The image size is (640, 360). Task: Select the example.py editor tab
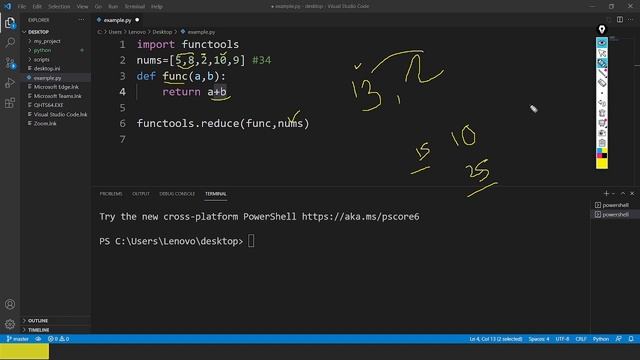[x=118, y=20]
